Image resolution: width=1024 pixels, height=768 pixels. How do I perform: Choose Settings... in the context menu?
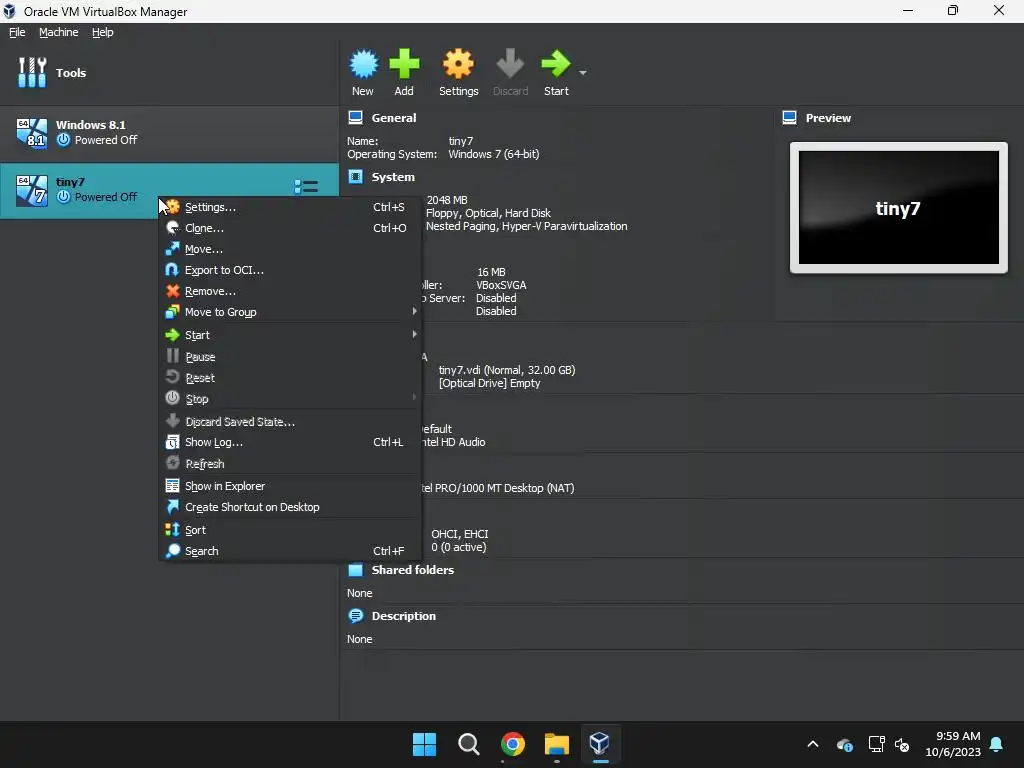pos(289,207)
